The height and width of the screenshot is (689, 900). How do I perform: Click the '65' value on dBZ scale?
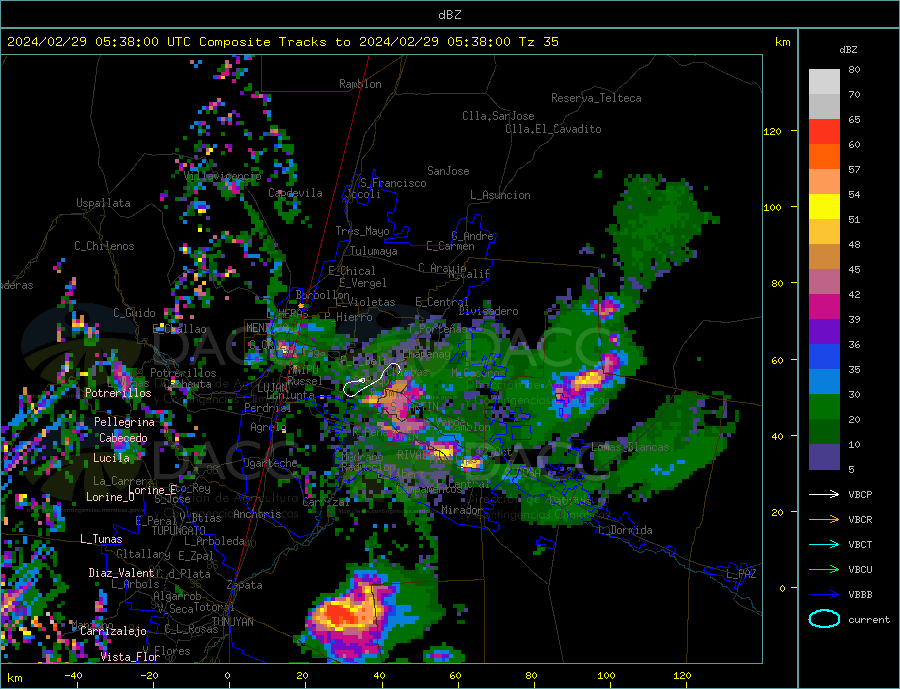[854, 119]
